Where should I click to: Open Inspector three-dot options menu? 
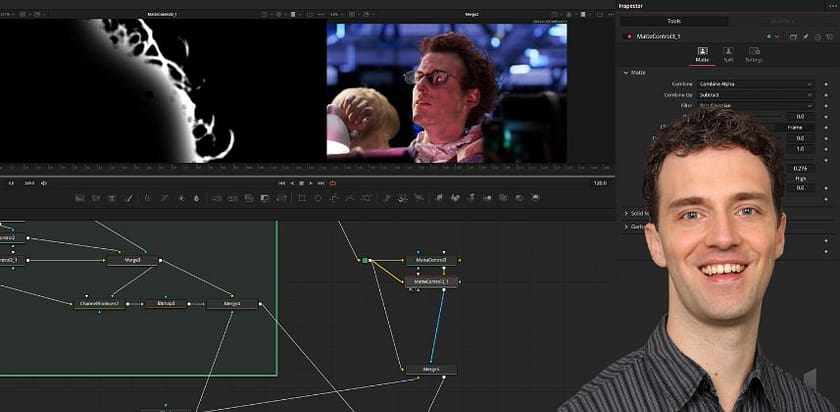click(x=832, y=6)
